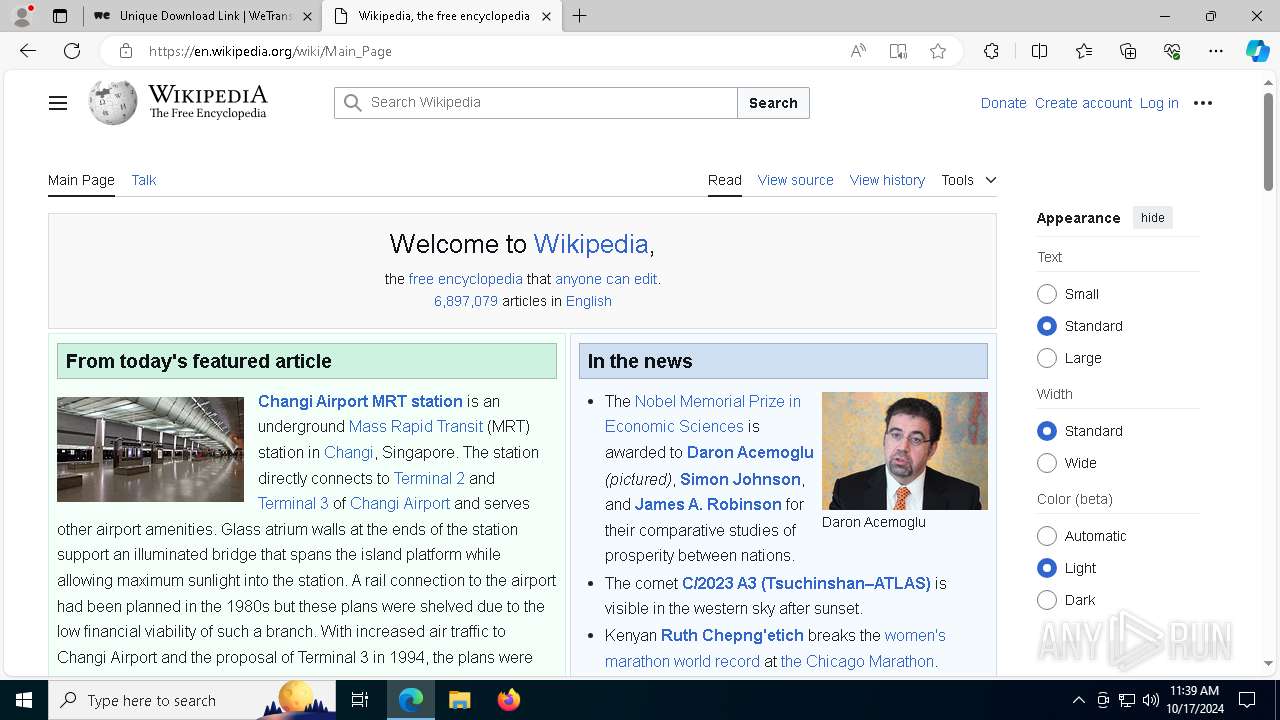1280x720 pixels.
Task: Open a new browser tab
Action: [x=580, y=16]
